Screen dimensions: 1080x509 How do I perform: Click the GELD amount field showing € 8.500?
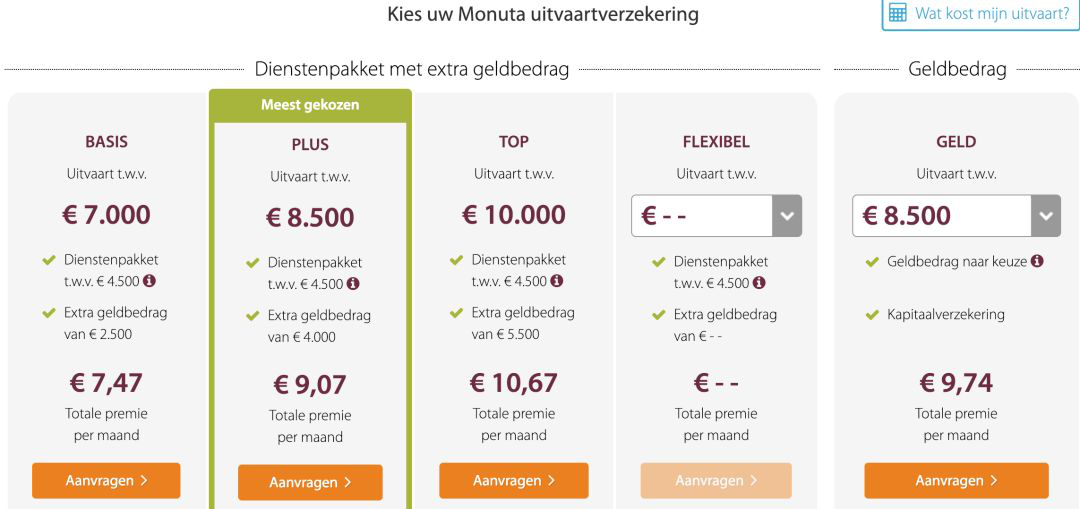click(942, 216)
